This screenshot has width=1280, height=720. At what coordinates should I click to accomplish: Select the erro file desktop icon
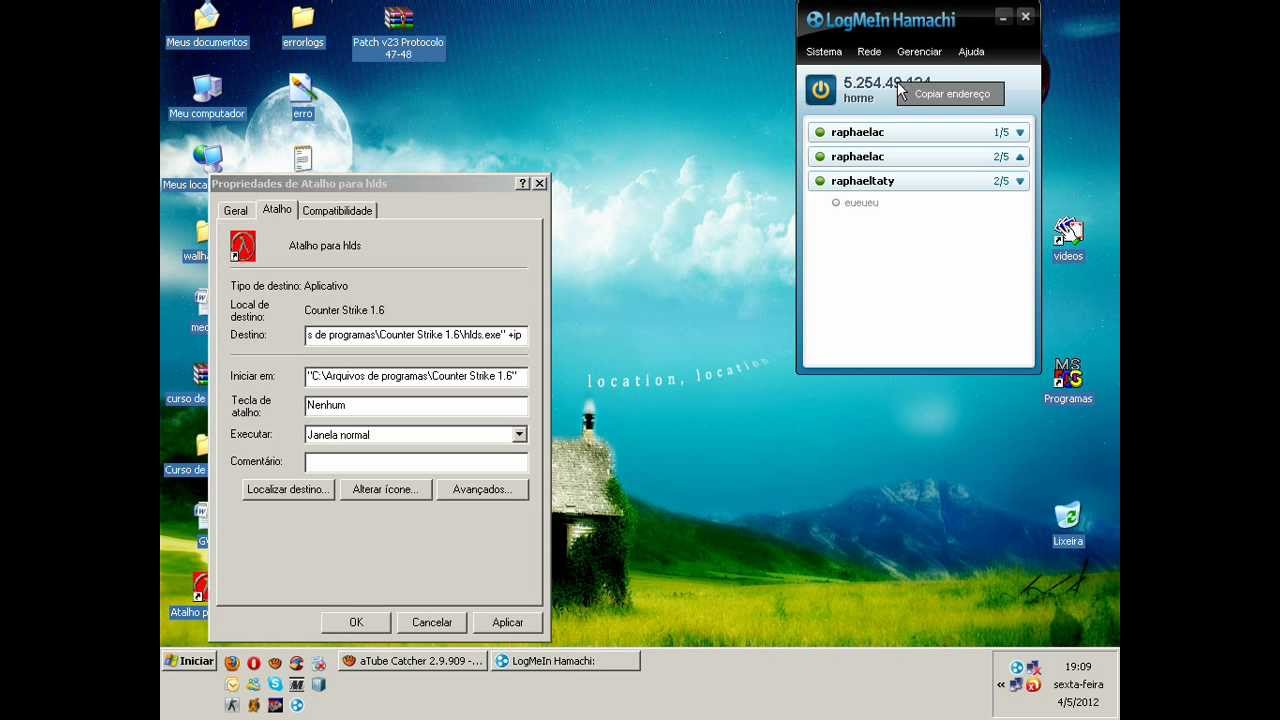303,97
